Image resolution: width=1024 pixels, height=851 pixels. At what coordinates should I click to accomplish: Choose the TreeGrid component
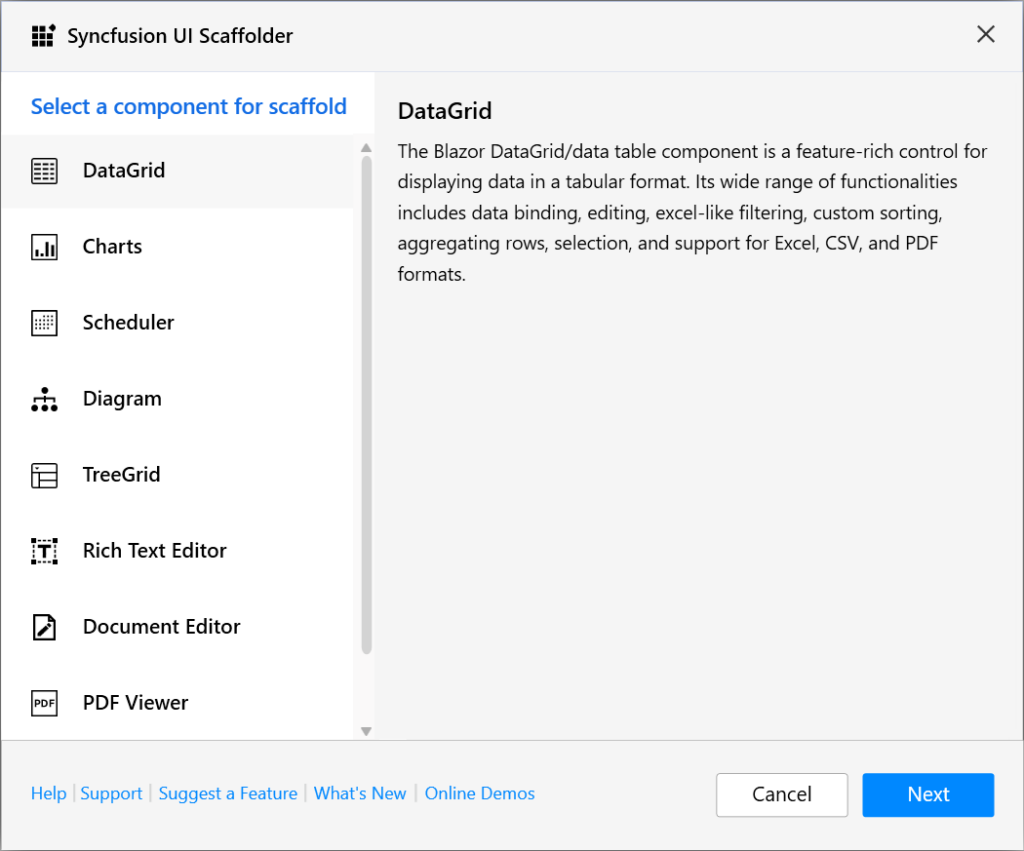point(121,474)
